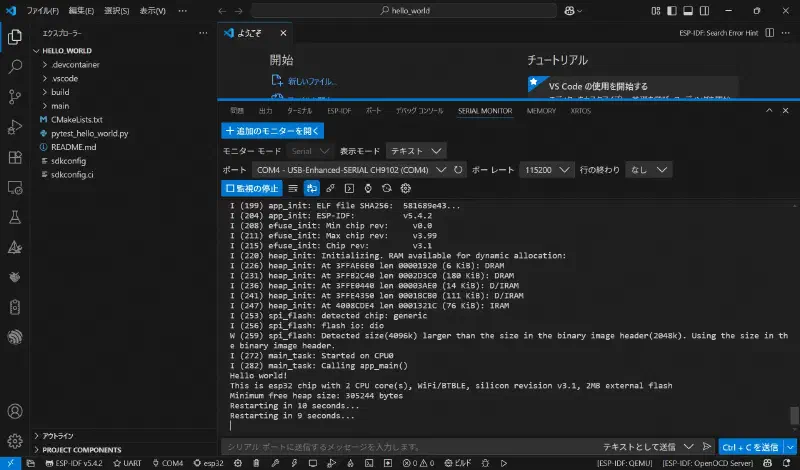Open the baud rate 115200 dropdown
Viewport: 800px width, 470px height.
[546, 170]
